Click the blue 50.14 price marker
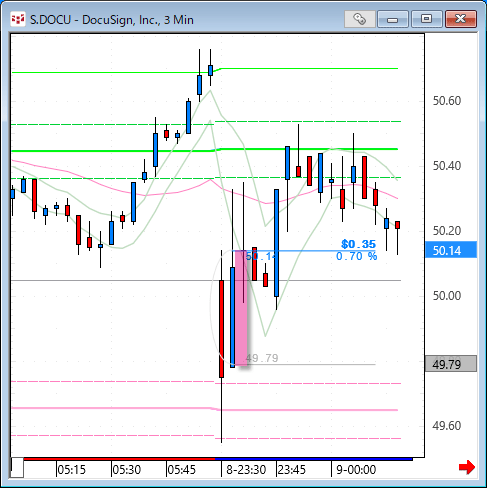 (x=451, y=250)
